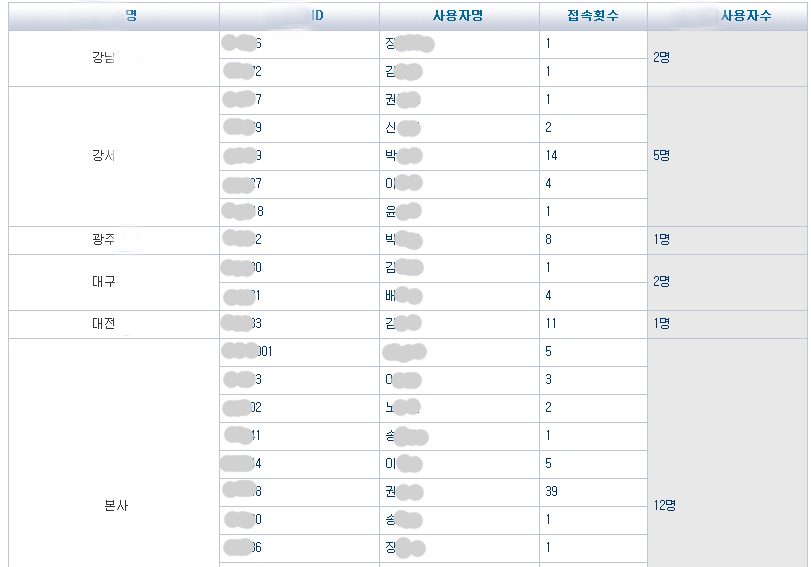811x567 pixels.
Task: Click the 접속횟수 column header
Action: [x=593, y=16]
